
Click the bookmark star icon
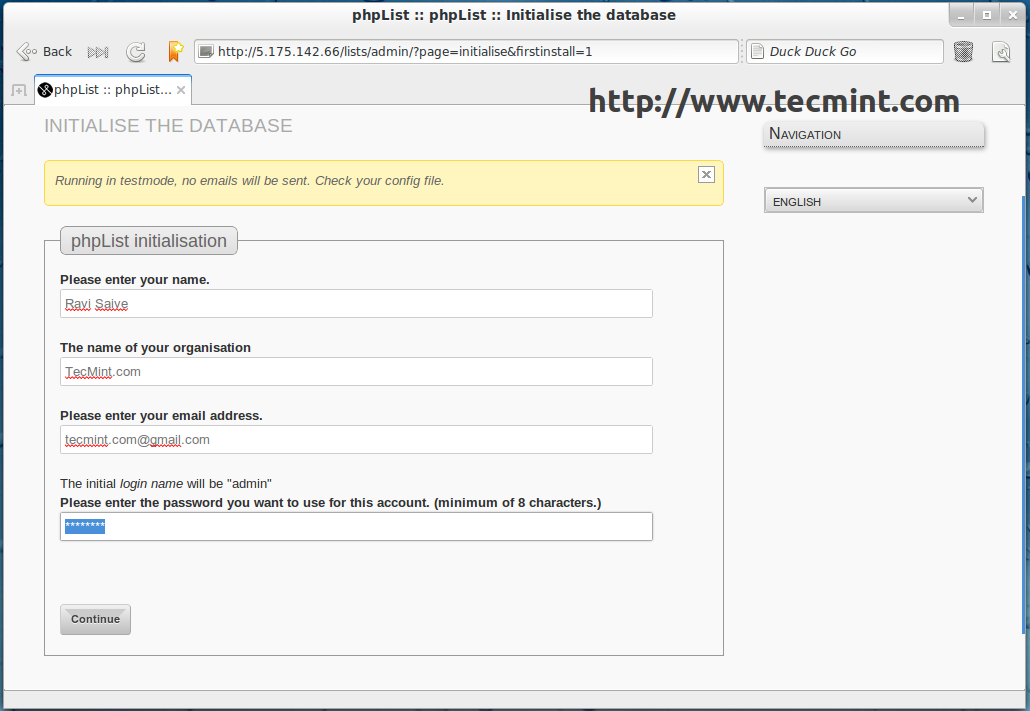coord(175,51)
